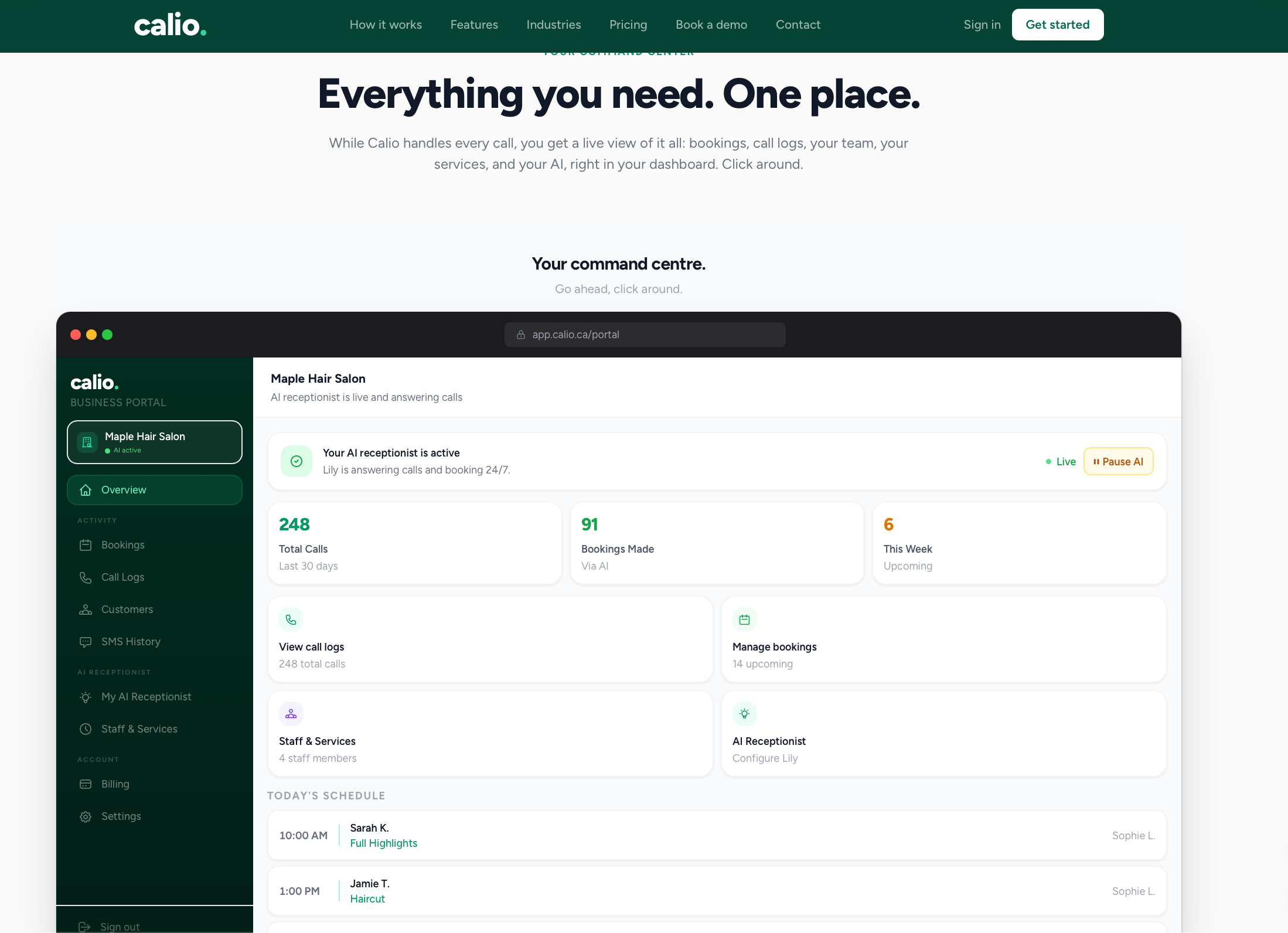Click the phone icon on View call logs card

pyautogui.click(x=291, y=619)
